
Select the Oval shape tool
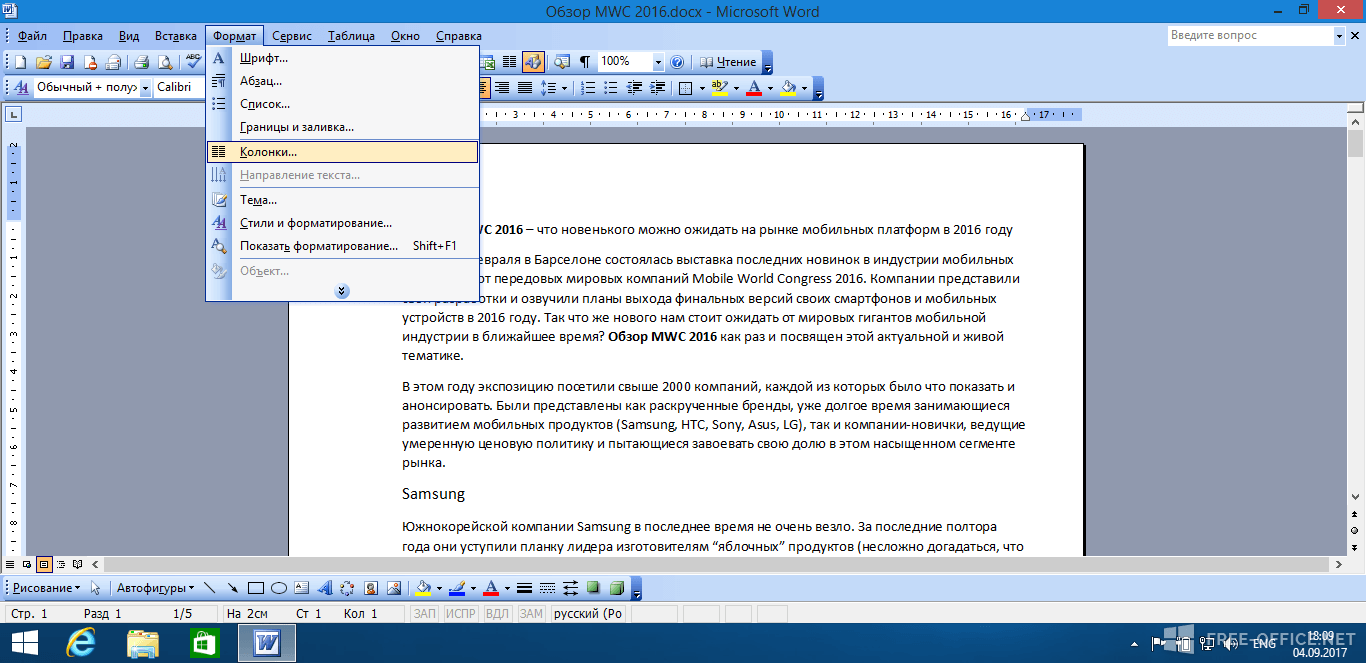pos(278,588)
